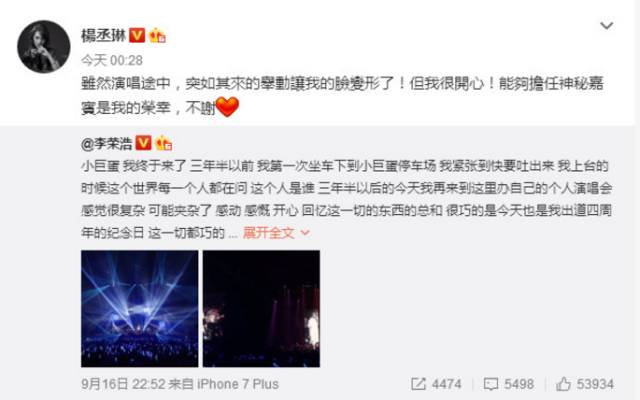640x400 pixels.
Task: Click the red heart emoji in the post
Action: pos(227,107)
